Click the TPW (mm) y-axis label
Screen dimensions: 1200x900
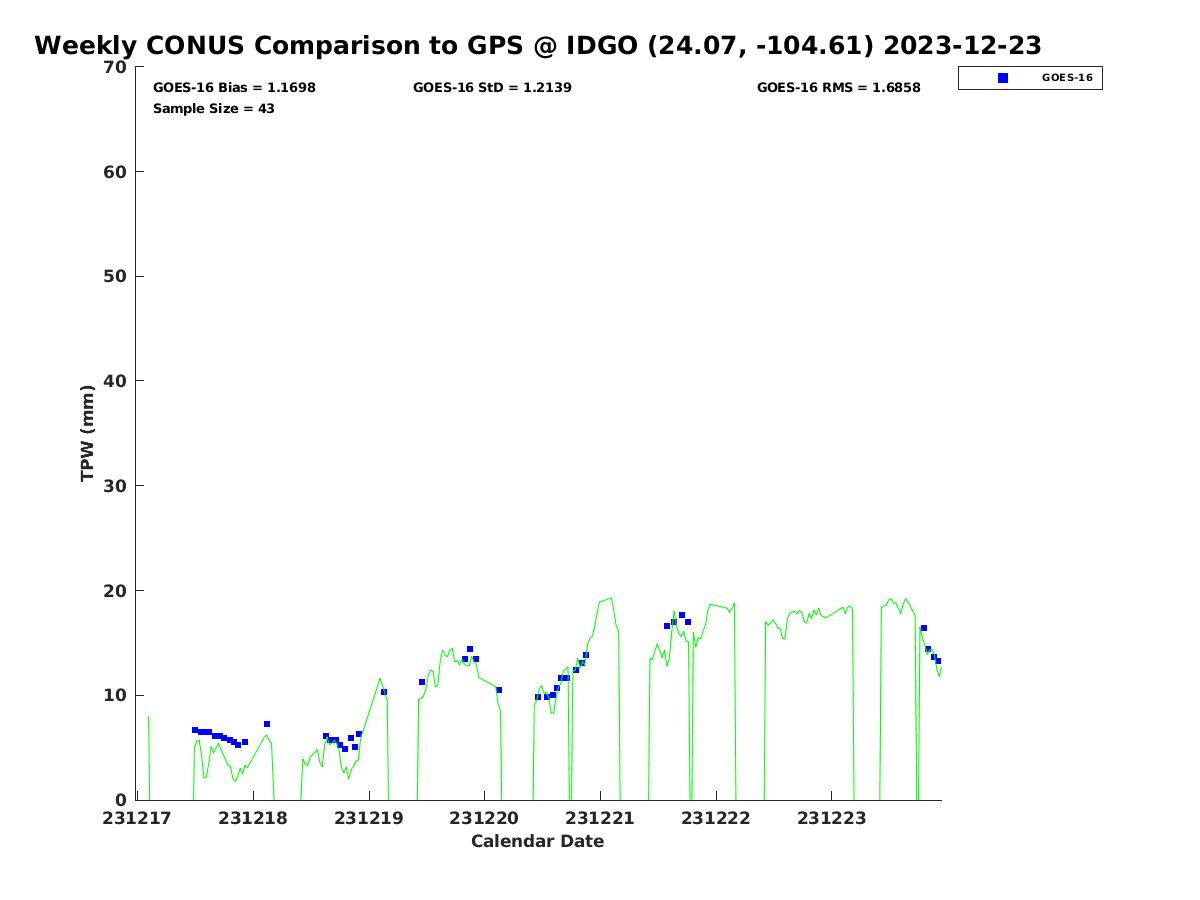[88, 433]
